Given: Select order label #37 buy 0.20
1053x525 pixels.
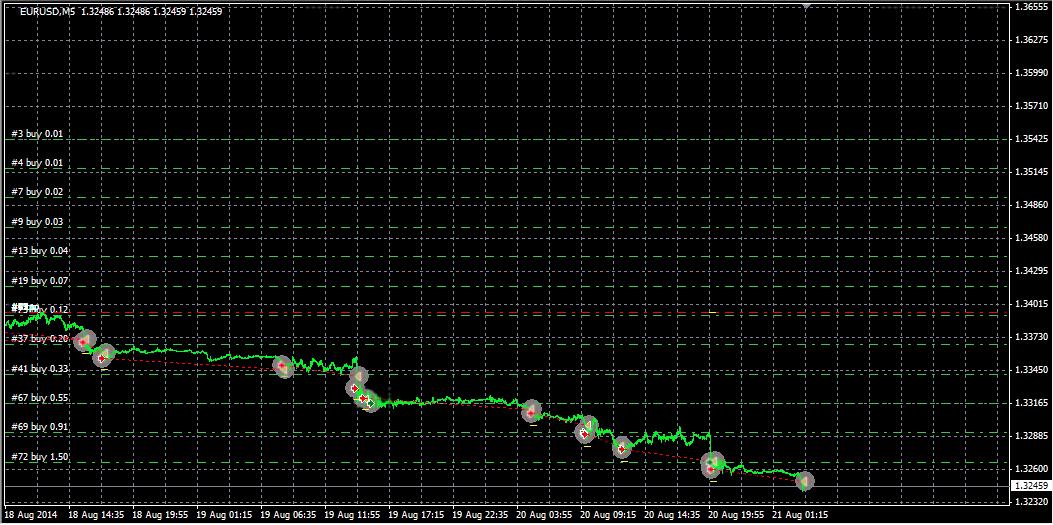Looking at the screenshot, I should [40, 339].
